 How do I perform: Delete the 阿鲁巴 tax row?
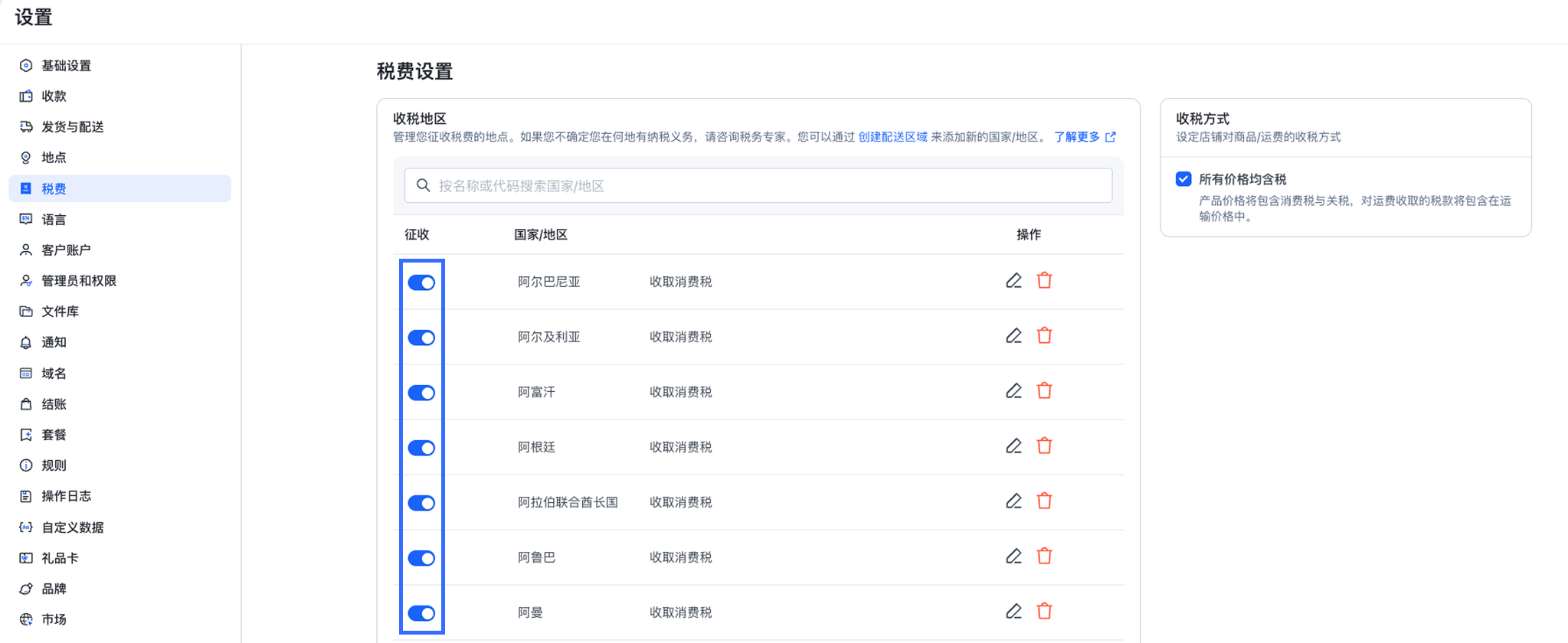tap(1044, 557)
